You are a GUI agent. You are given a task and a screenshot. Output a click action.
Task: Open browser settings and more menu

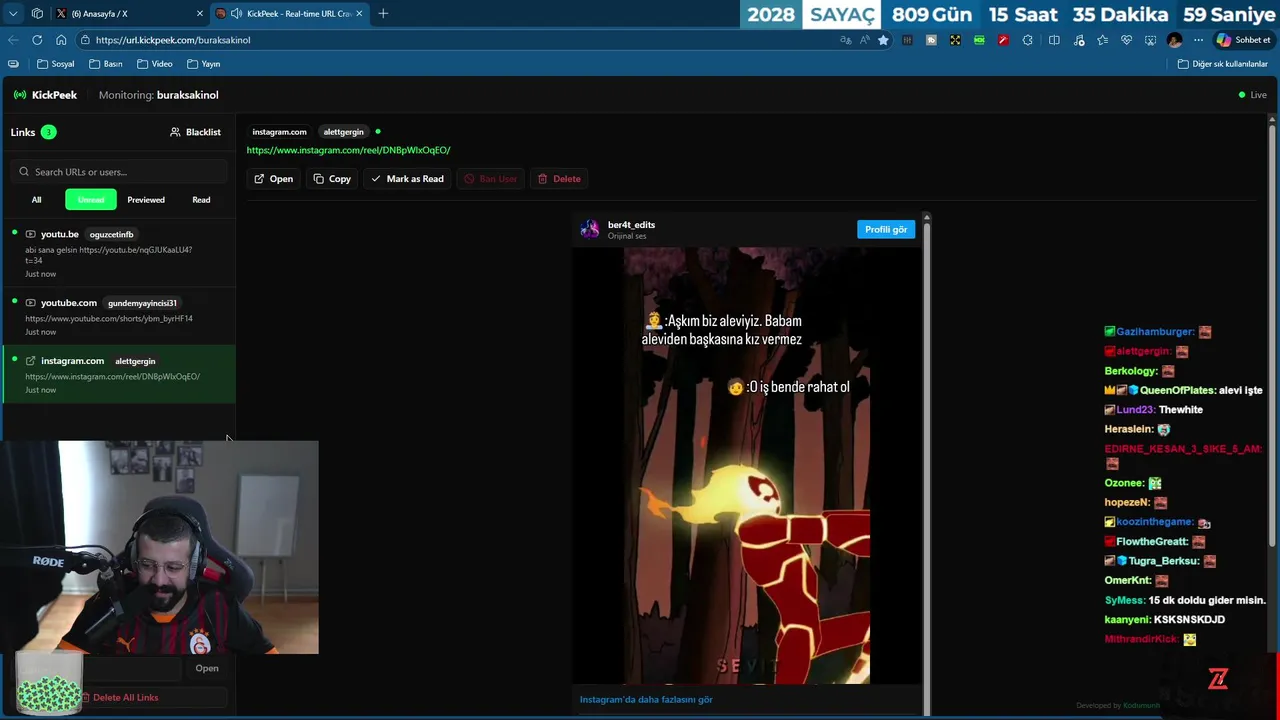click(x=1198, y=40)
